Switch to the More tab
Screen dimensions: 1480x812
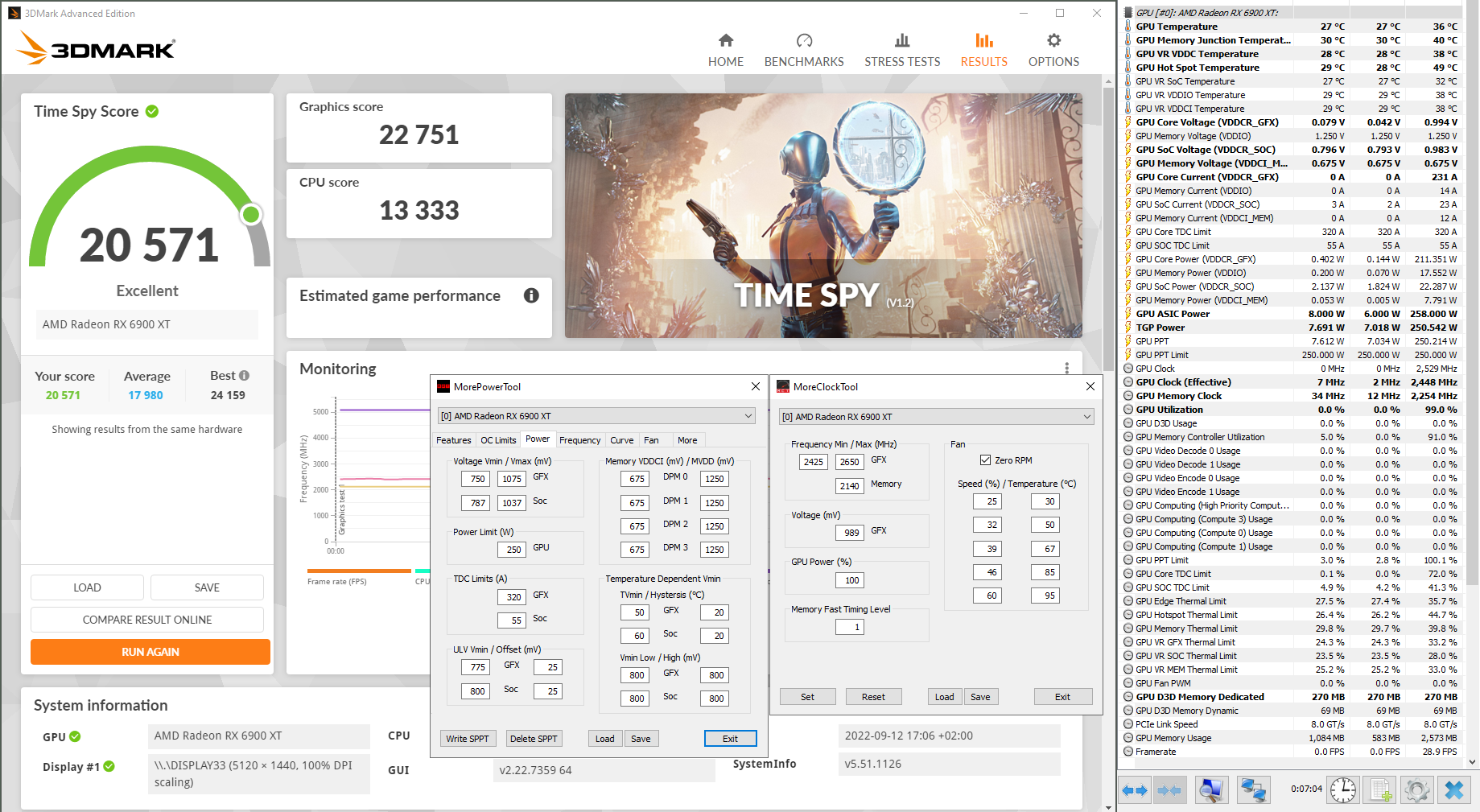coord(687,440)
